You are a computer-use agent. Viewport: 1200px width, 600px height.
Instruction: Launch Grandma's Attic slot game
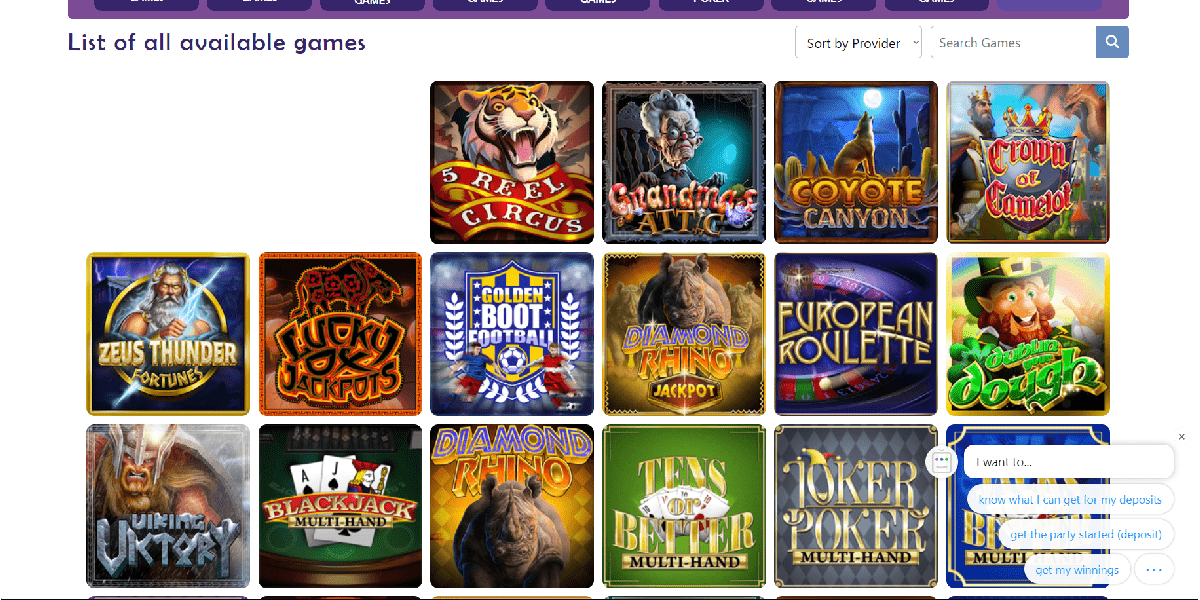pyautogui.click(x=684, y=162)
